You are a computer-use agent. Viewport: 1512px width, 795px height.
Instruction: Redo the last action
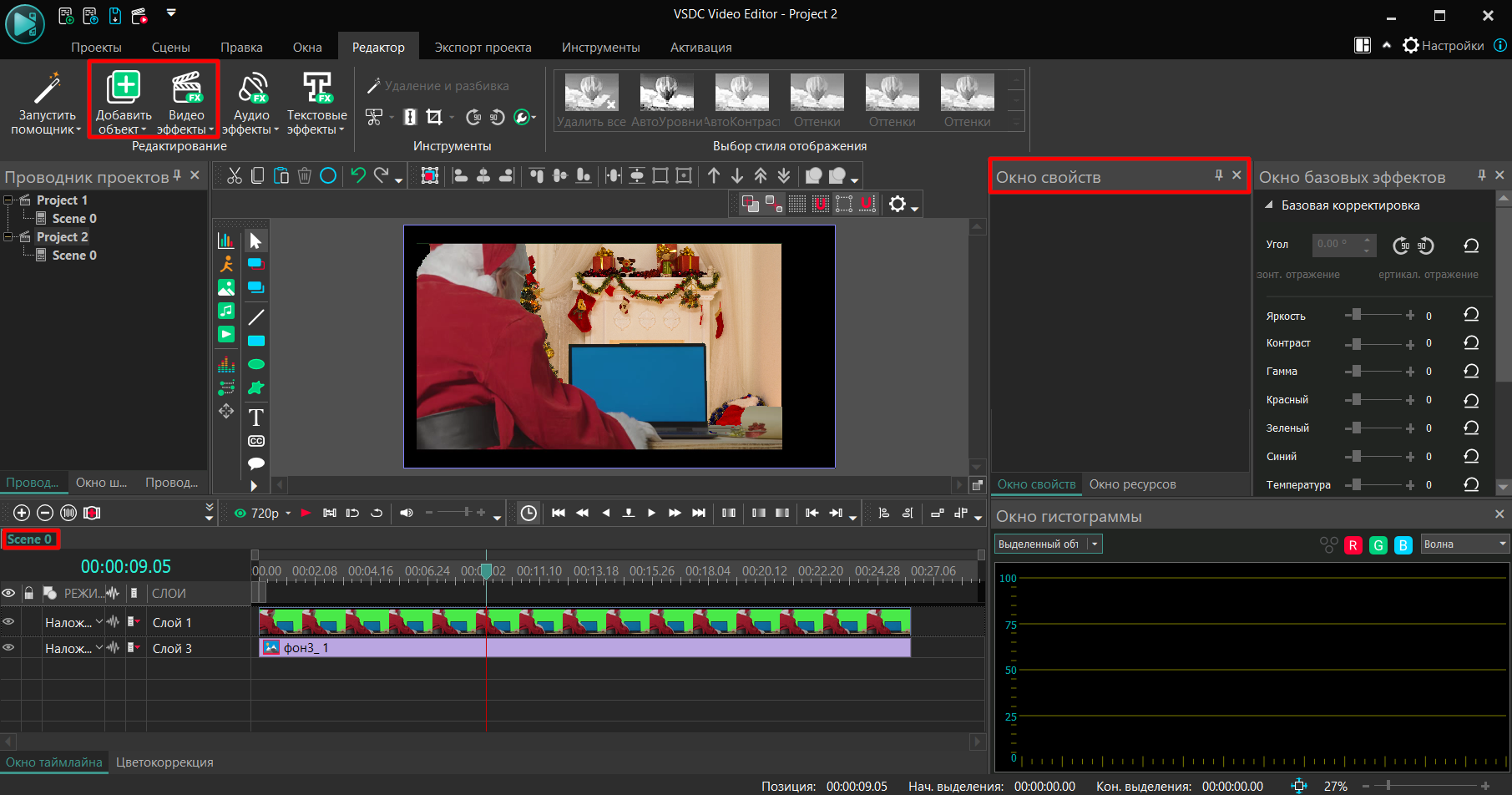(382, 175)
